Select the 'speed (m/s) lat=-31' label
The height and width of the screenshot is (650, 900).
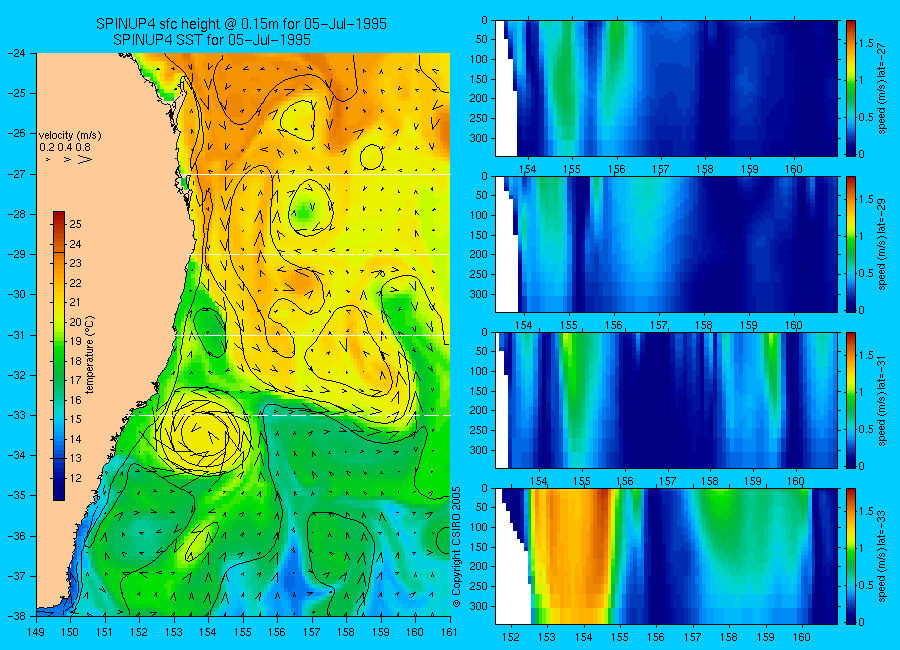click(x=882, y=400)
